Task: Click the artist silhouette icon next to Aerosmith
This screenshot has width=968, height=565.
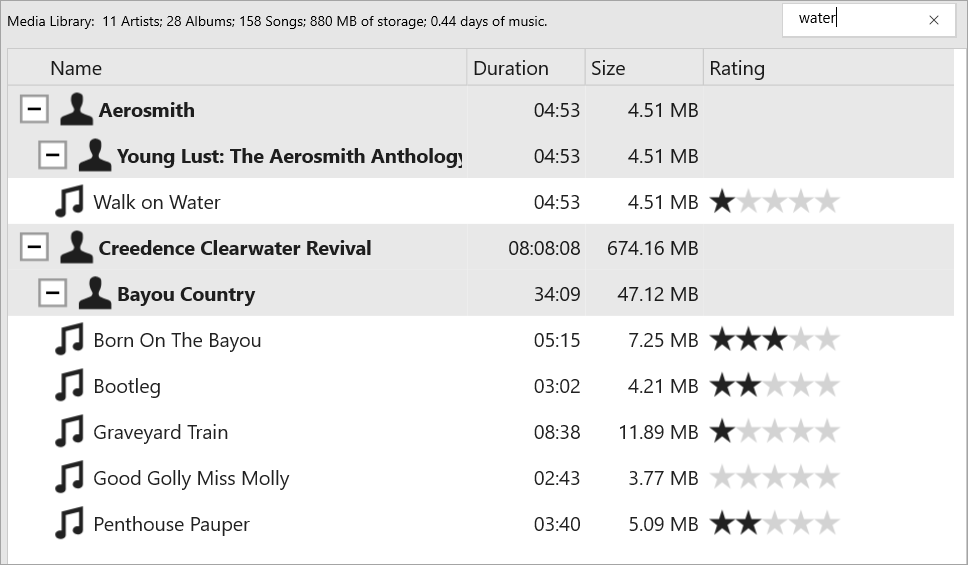Action: [77, 109]
